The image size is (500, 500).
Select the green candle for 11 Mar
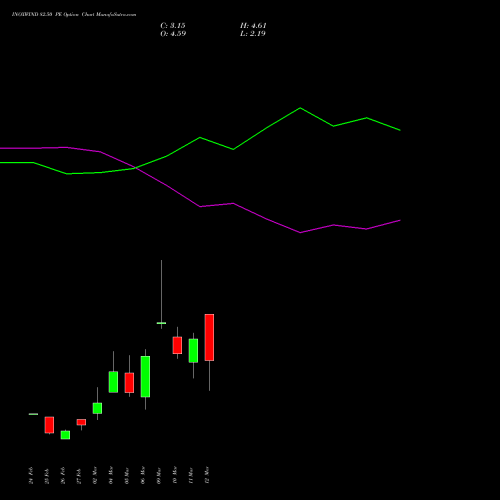(193, 351)
